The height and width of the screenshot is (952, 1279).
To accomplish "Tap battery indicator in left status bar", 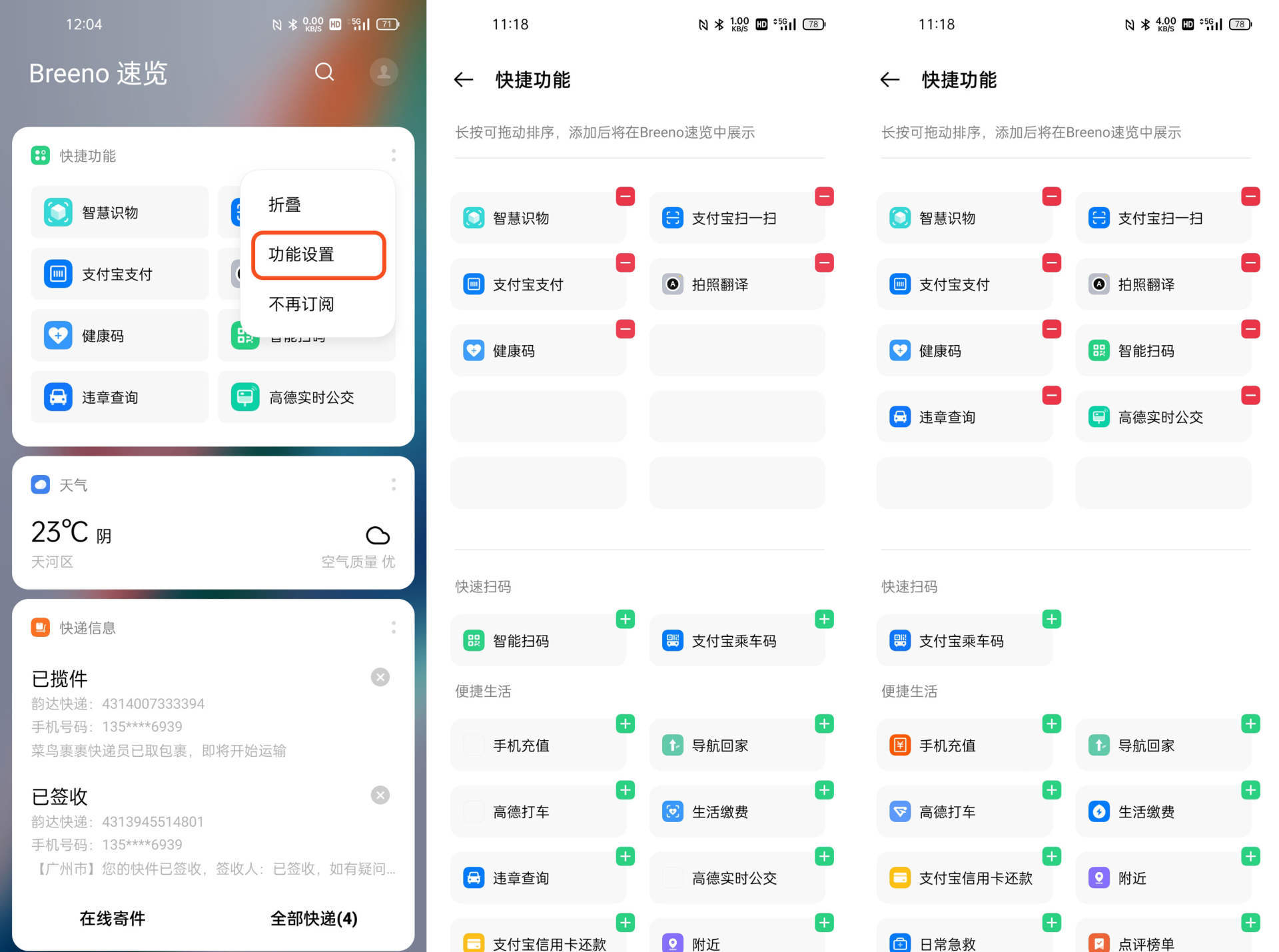I will (x=388, y=25).
